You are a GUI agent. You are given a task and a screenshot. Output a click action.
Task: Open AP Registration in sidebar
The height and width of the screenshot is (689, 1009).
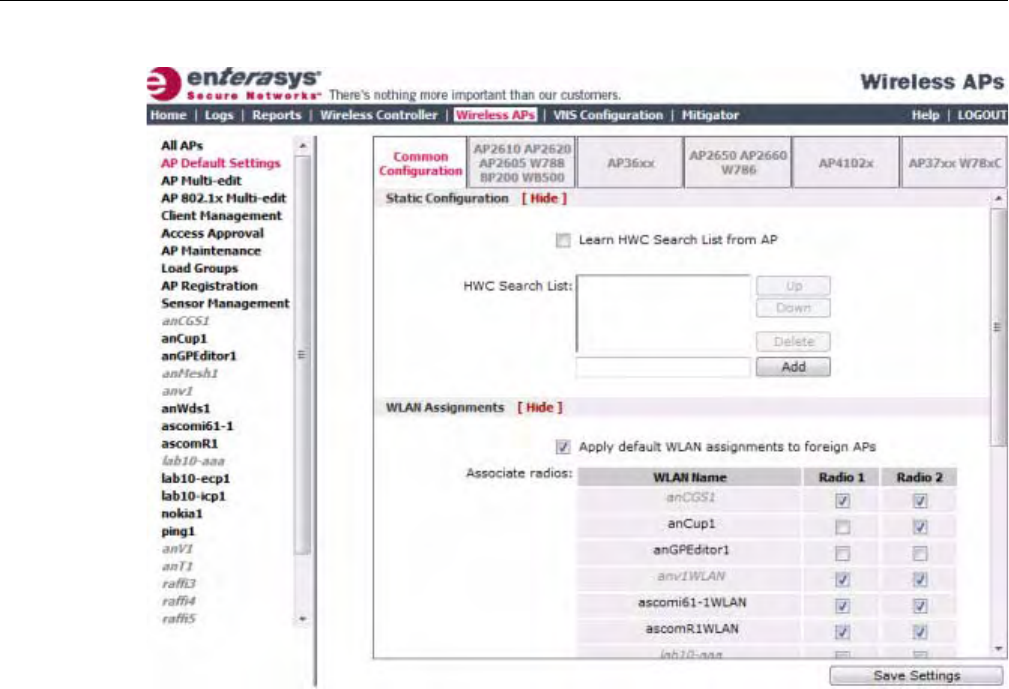[209, 286]
